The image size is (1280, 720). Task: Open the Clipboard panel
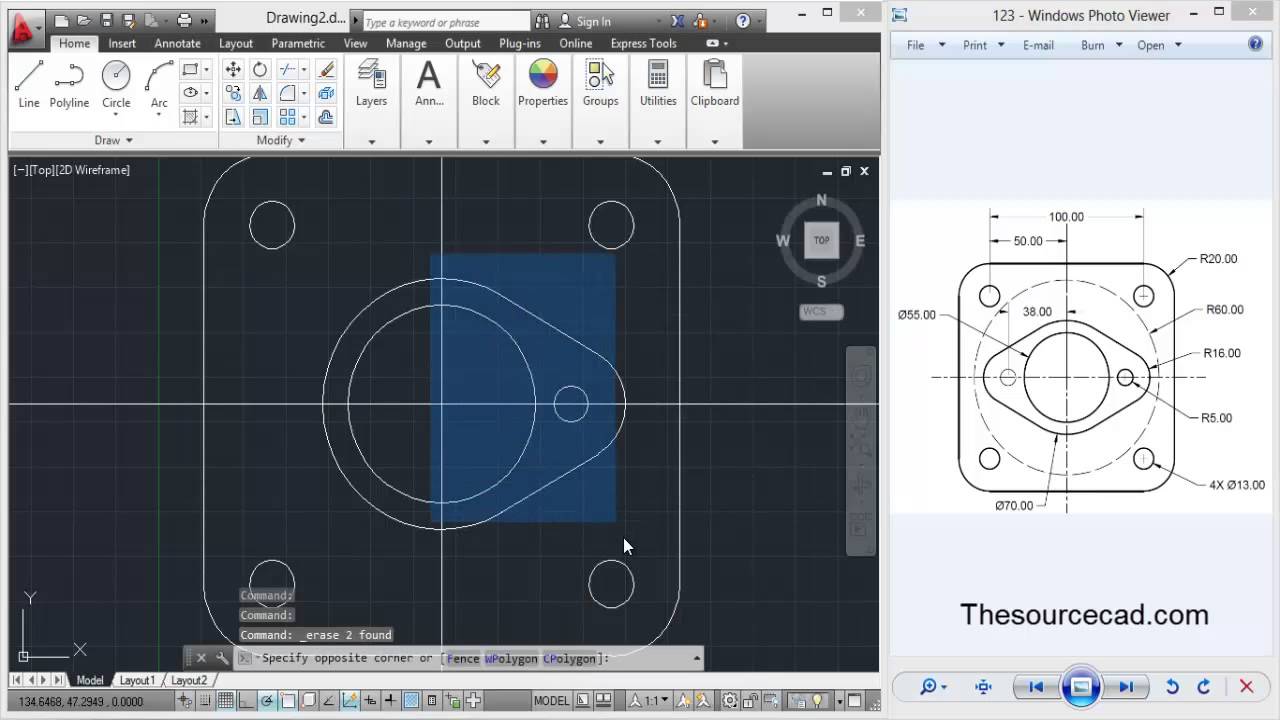point(715,84)
